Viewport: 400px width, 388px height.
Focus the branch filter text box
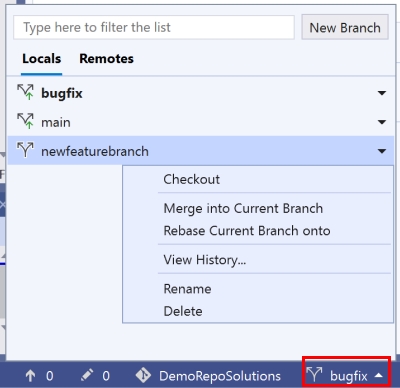[x=154, y=27]
